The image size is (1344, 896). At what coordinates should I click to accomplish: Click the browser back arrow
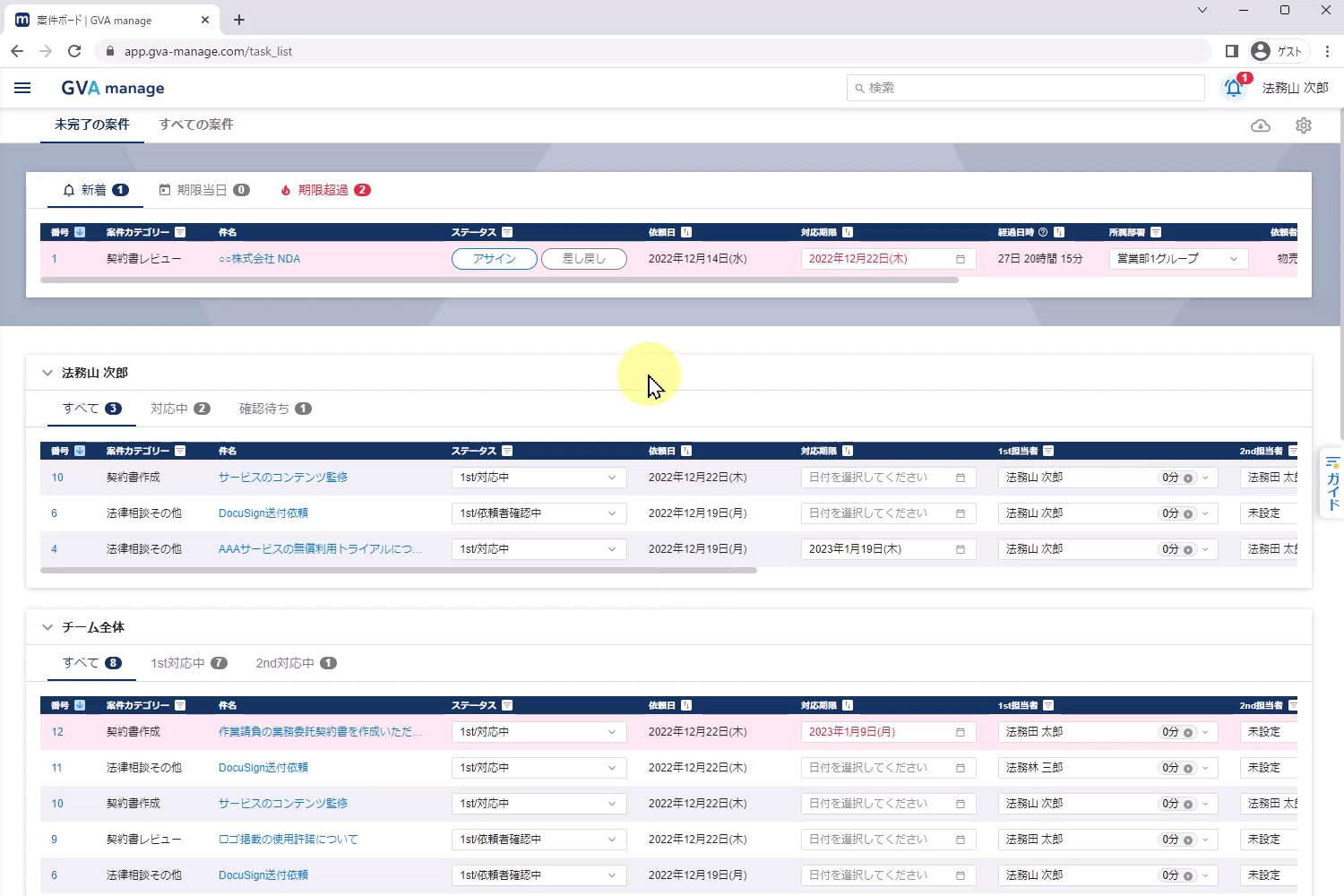17,51
